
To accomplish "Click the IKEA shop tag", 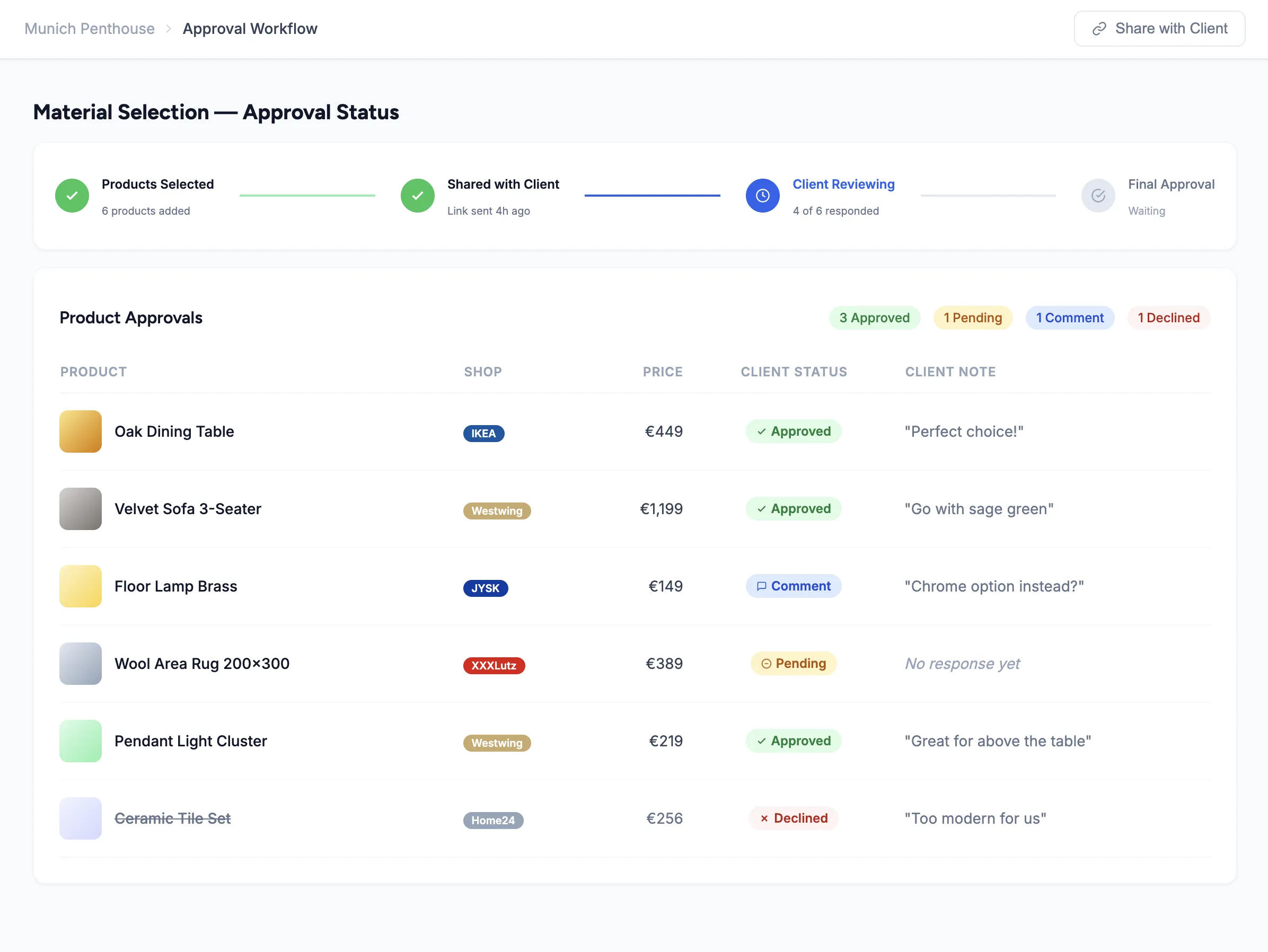I will [483, 433].
